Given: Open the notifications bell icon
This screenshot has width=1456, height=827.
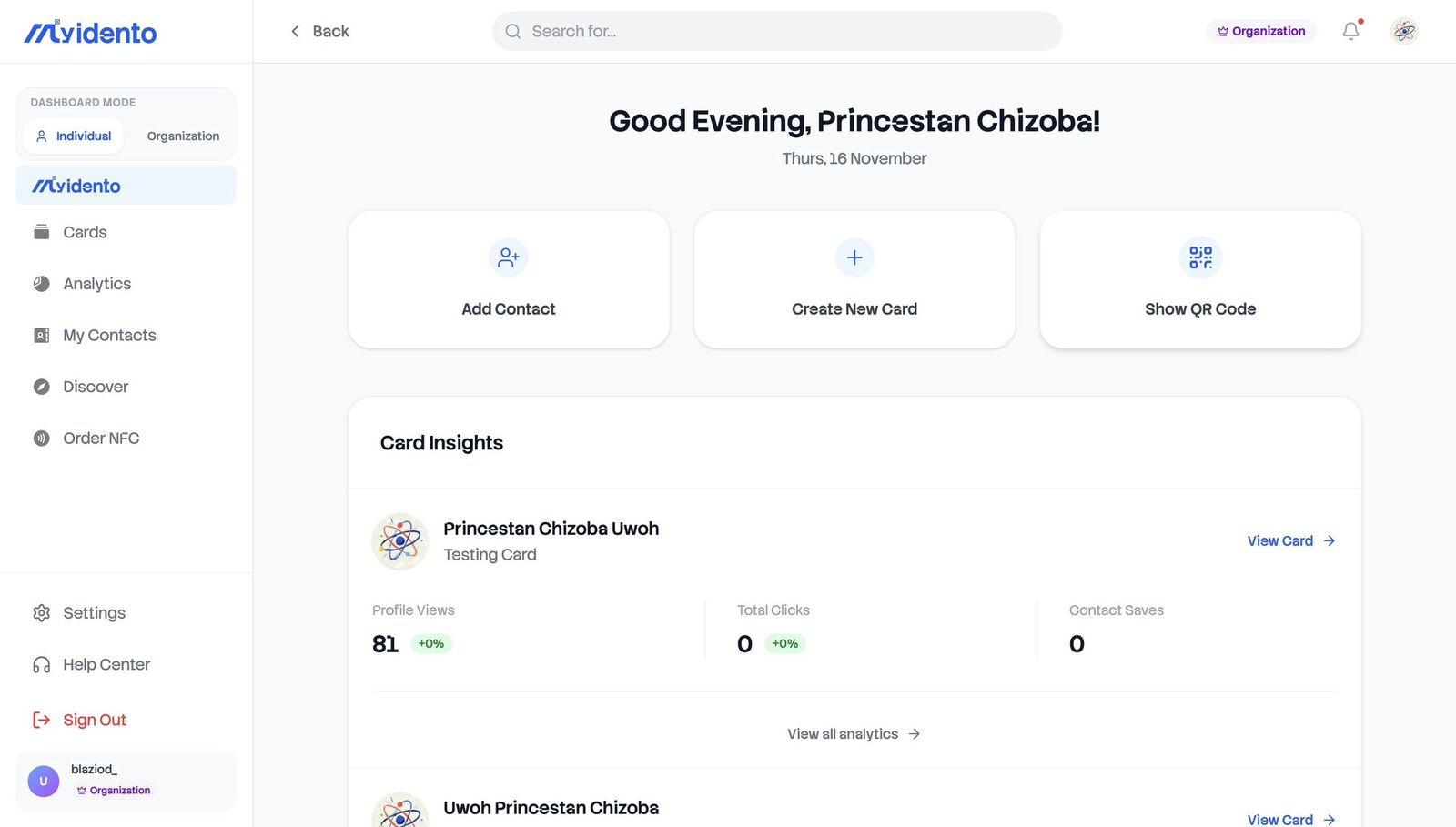Looking at the screenshot, I should pyautogui.click(x=1351, y=31).
